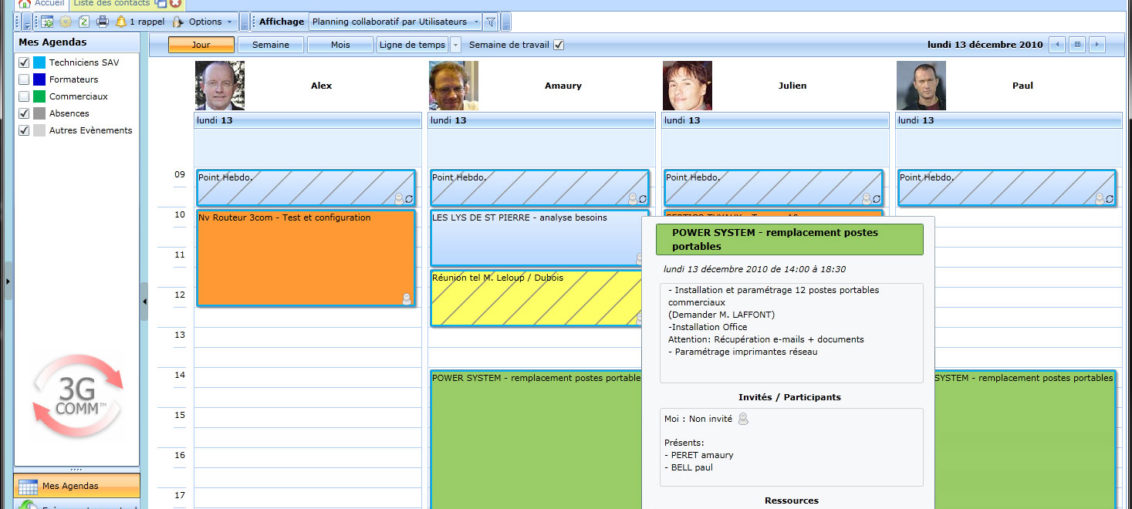
Task: Open Réunion tel M. Leloup / Dubois event
Action: [536, 298]
